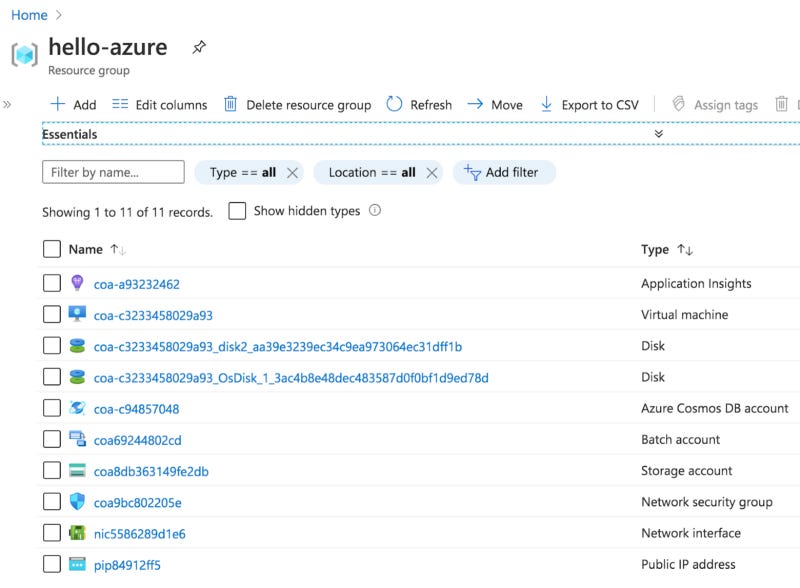
Task: Click the Azure Cosmos DB icon
Action: coord(77,408)
